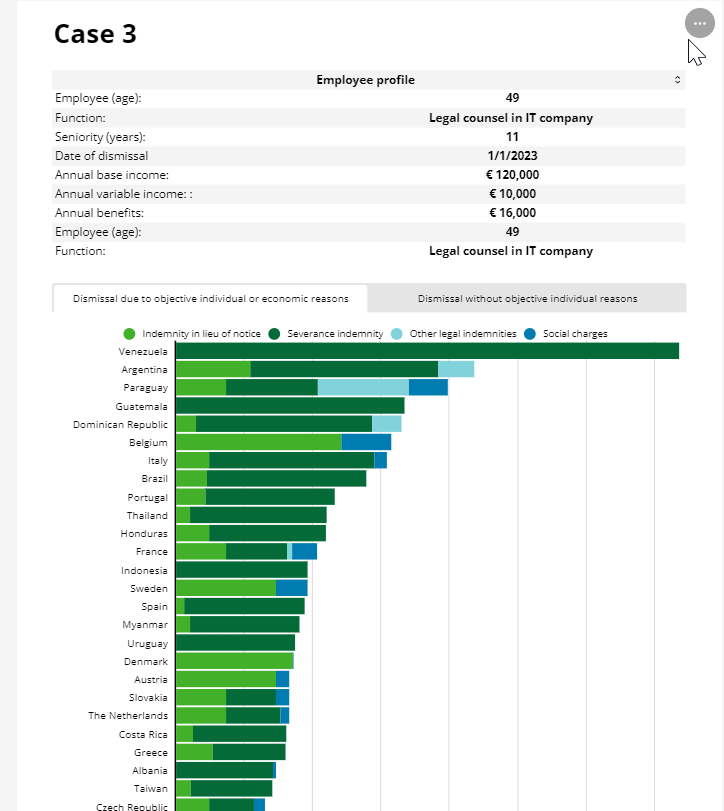Click Paraguay's social charges bar segment
Image resolution: width=724 pixels, height=811 pixels.
[428, 387]
